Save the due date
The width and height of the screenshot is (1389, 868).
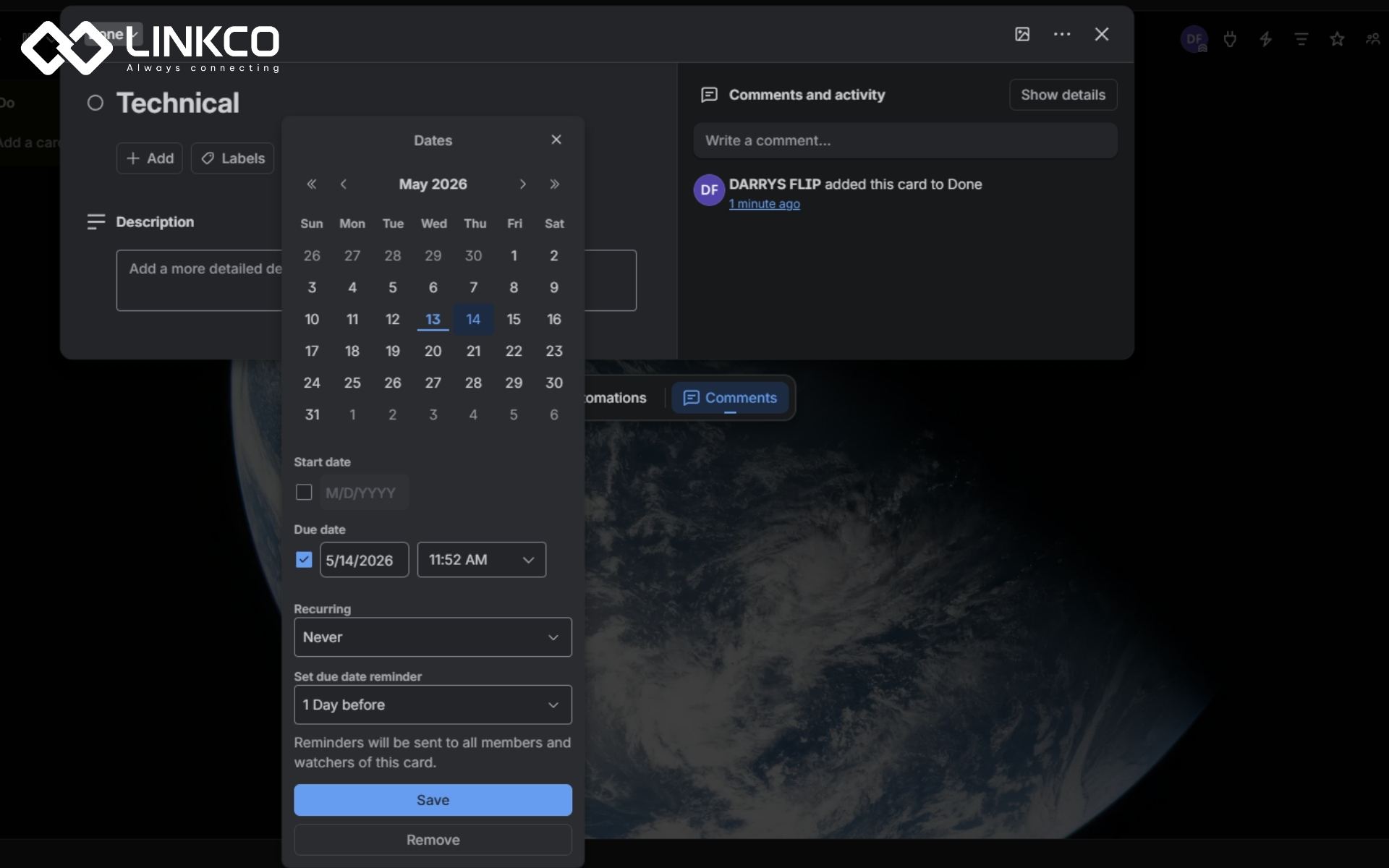point(433,800)
